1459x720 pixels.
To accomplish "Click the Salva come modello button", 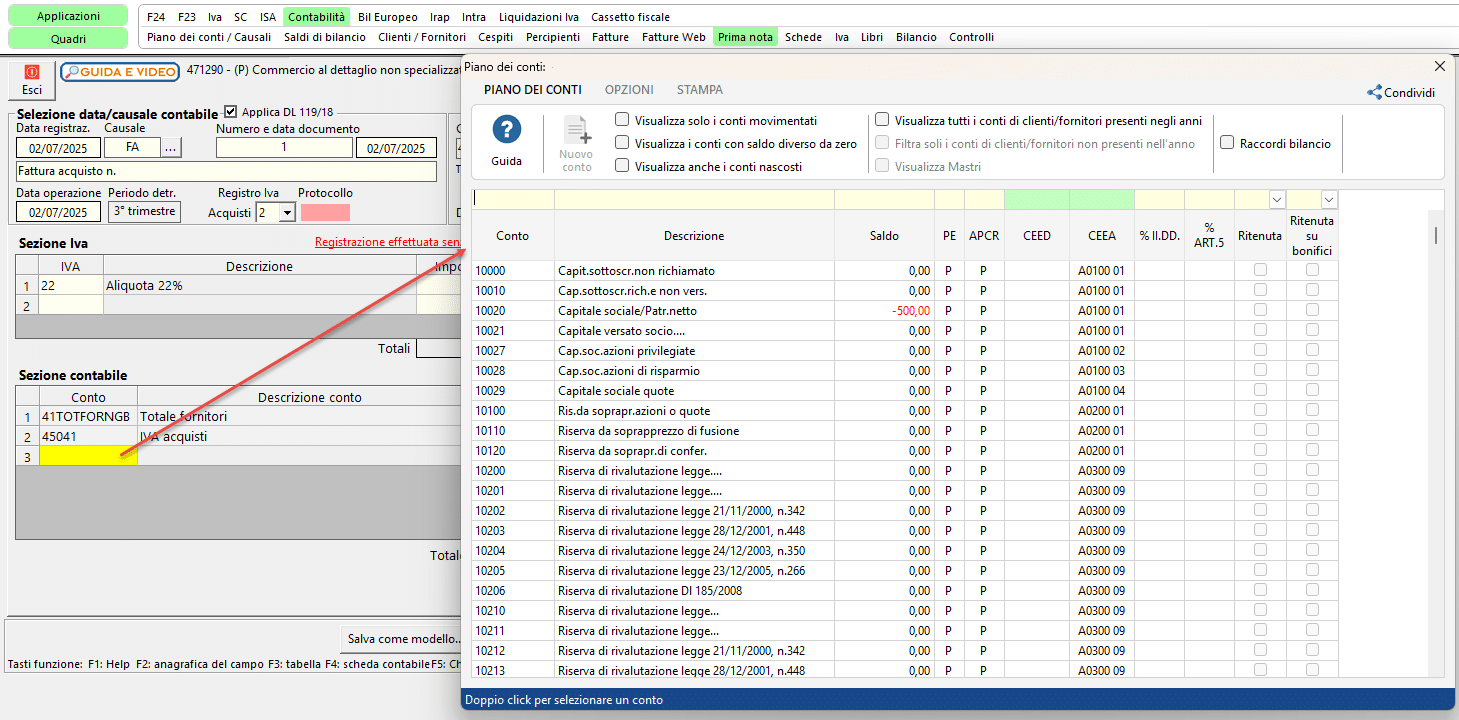I will (404, 638).
